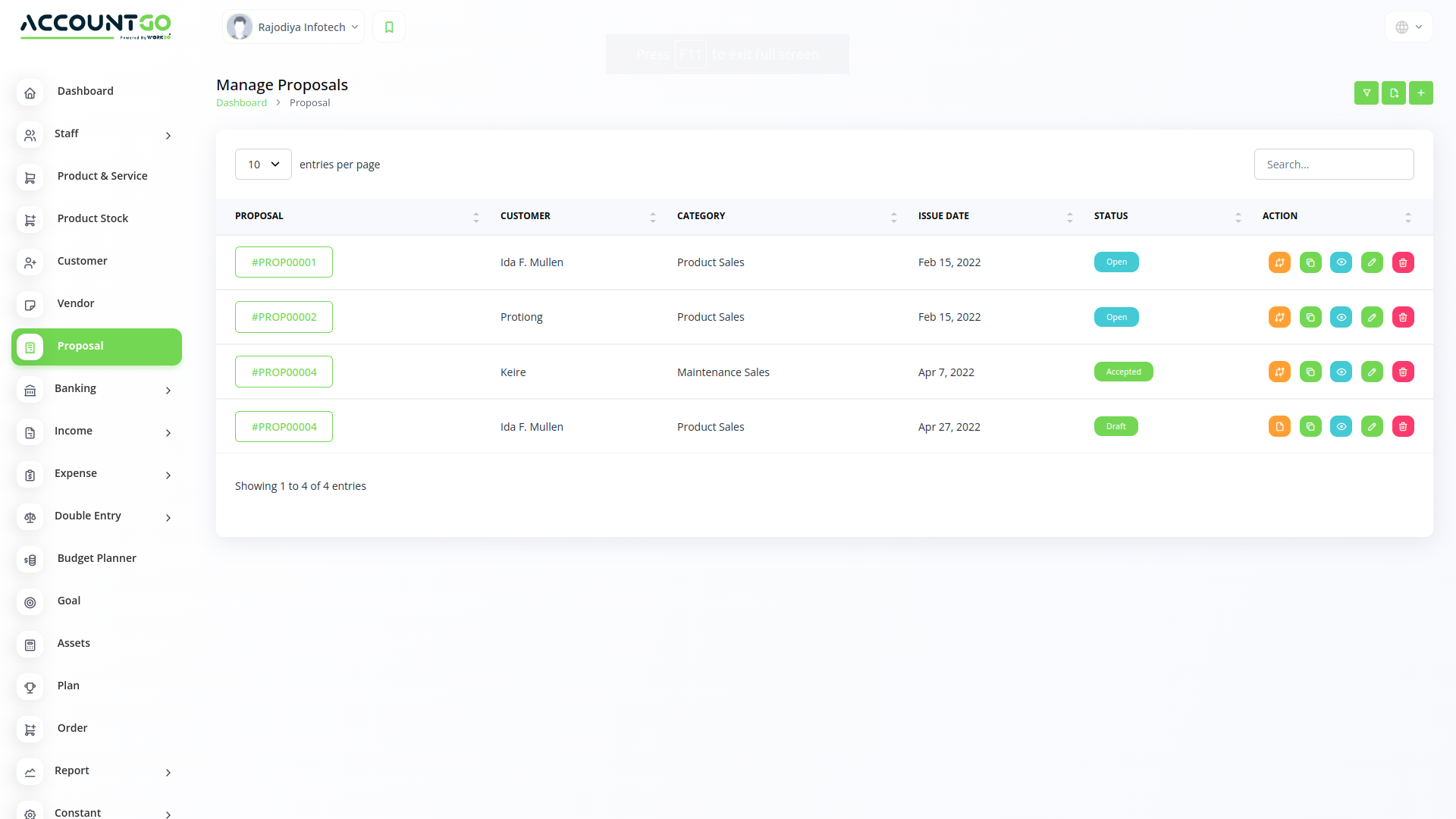Select the bookmark icon beside company name
Image resolution: width=1456 pixels, height=819 pixels.
pyautogui.click(x=388, y=26)
